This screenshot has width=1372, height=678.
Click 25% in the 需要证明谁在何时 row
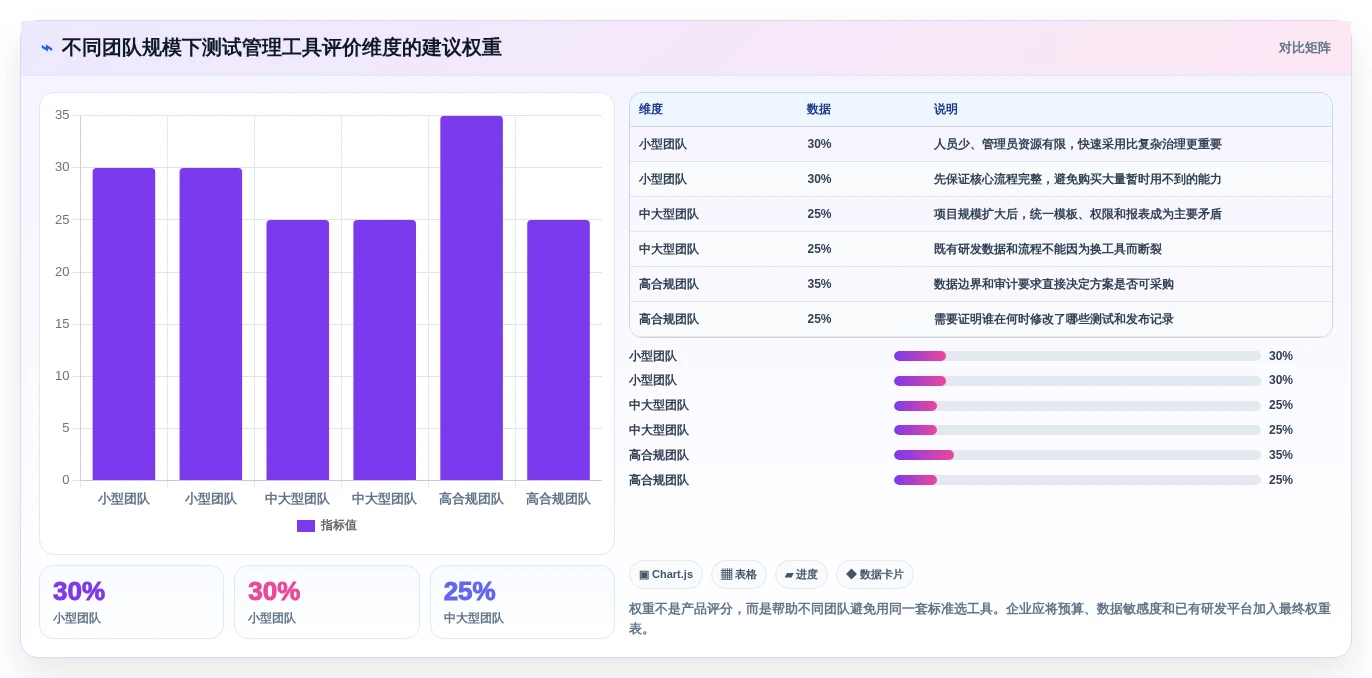tap(819, 319)
